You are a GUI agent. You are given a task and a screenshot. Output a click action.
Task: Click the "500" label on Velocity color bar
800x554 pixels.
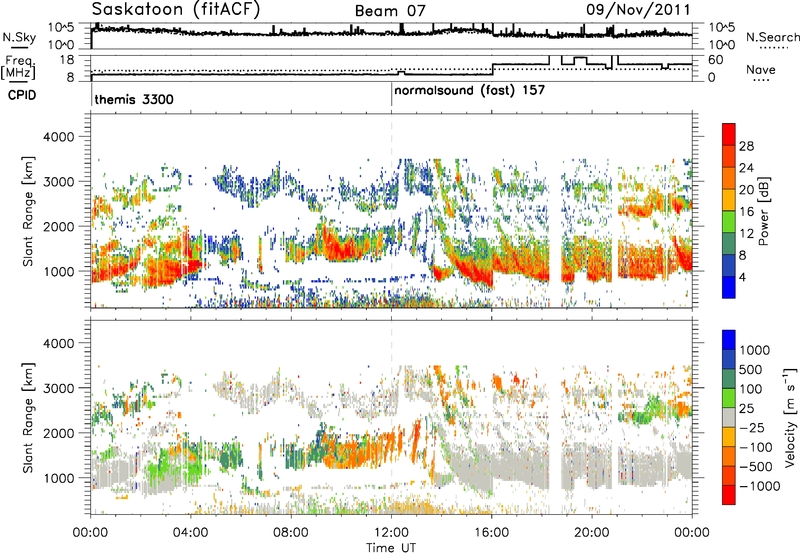coord(751,369)
